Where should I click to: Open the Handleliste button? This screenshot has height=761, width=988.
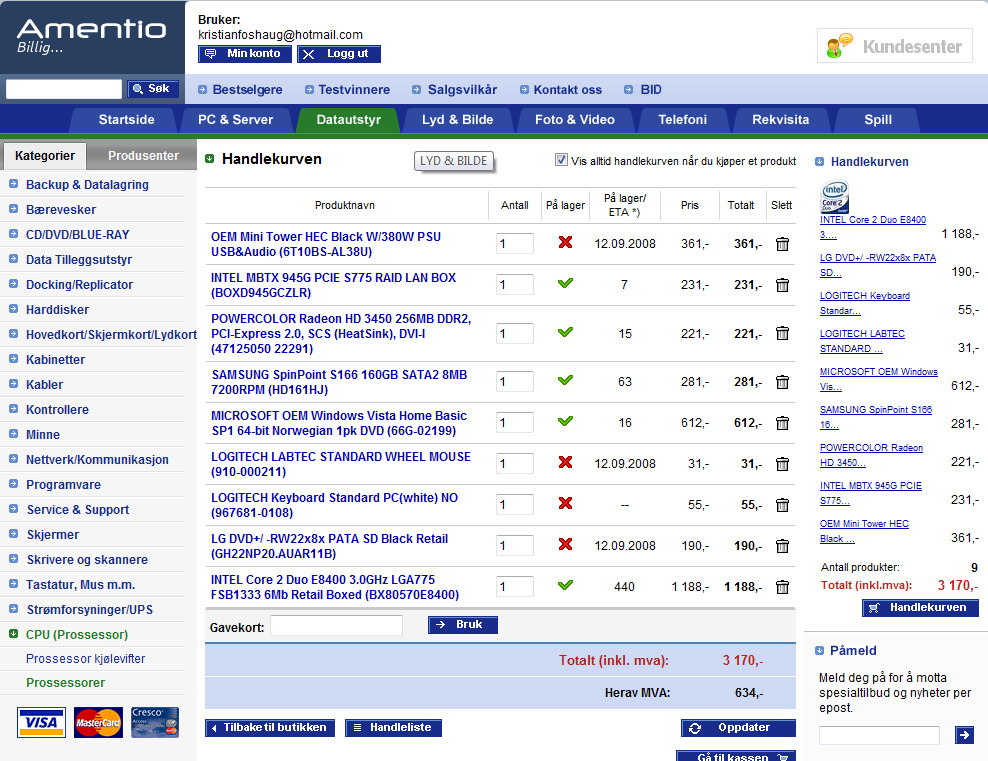pyautogui.click(x=393, y=728)
